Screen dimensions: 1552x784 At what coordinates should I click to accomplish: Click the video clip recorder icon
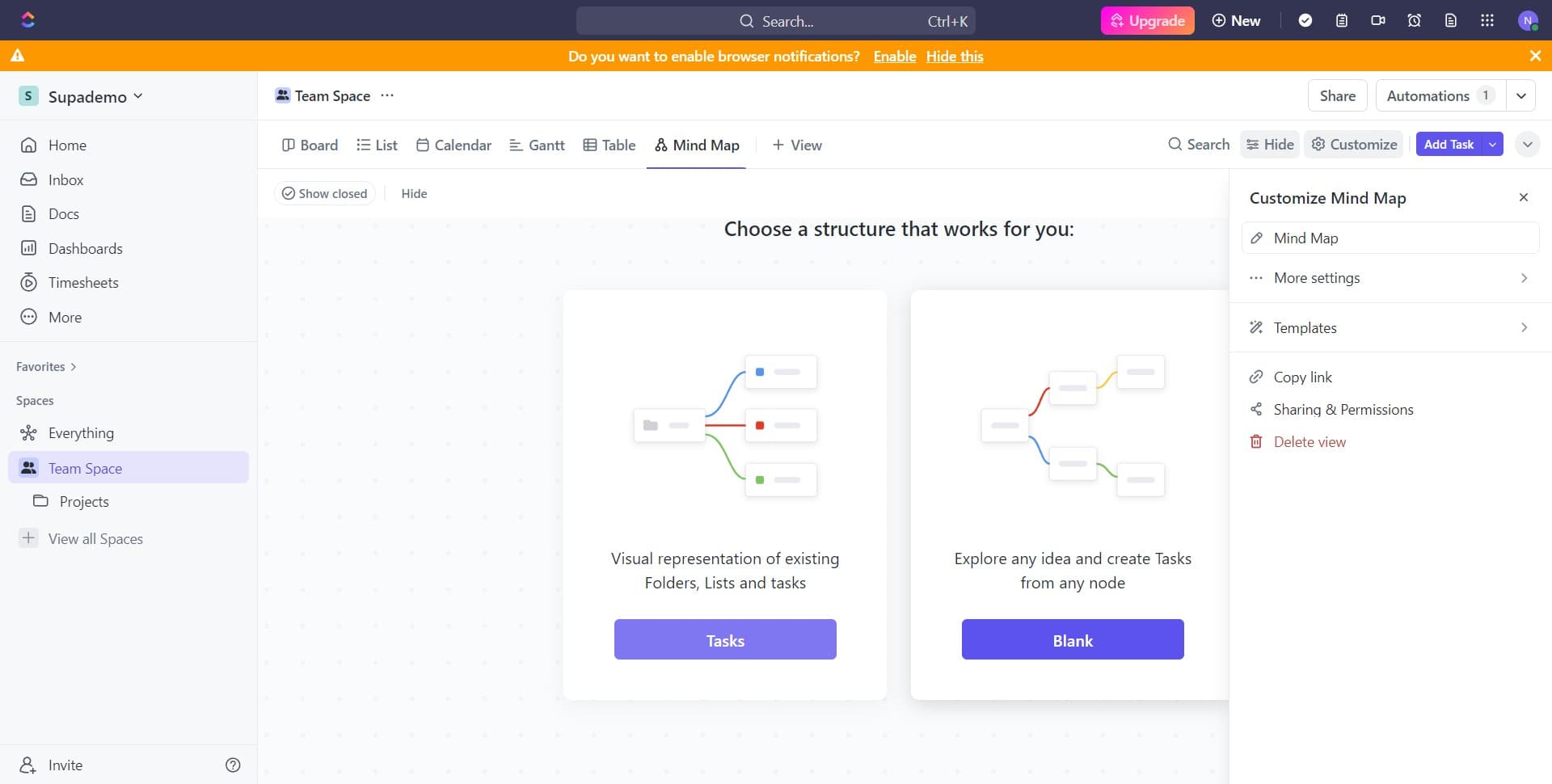[1378, 20]
